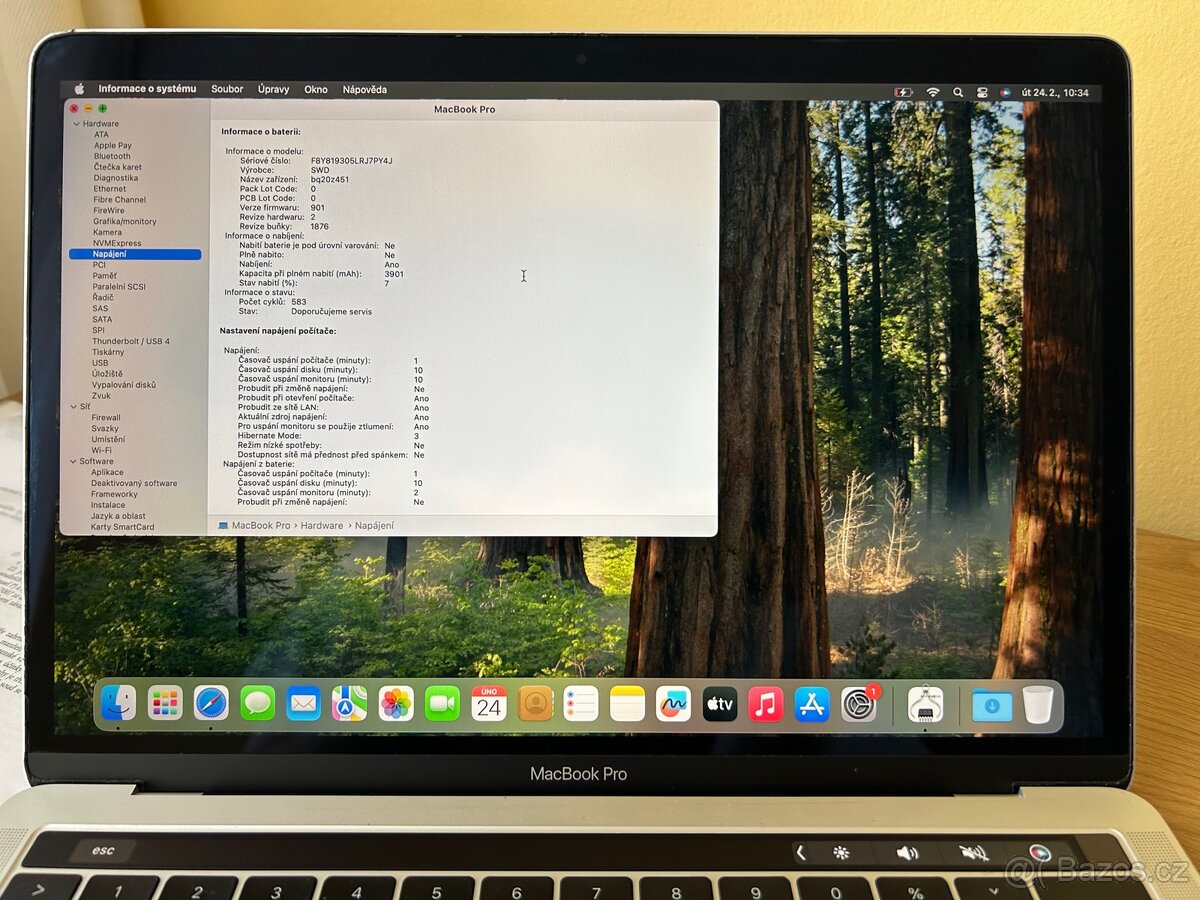This screenshot has width=1200, height=900.
Task: Click the battery status icon in the menu bar
Action: (905, 89)
